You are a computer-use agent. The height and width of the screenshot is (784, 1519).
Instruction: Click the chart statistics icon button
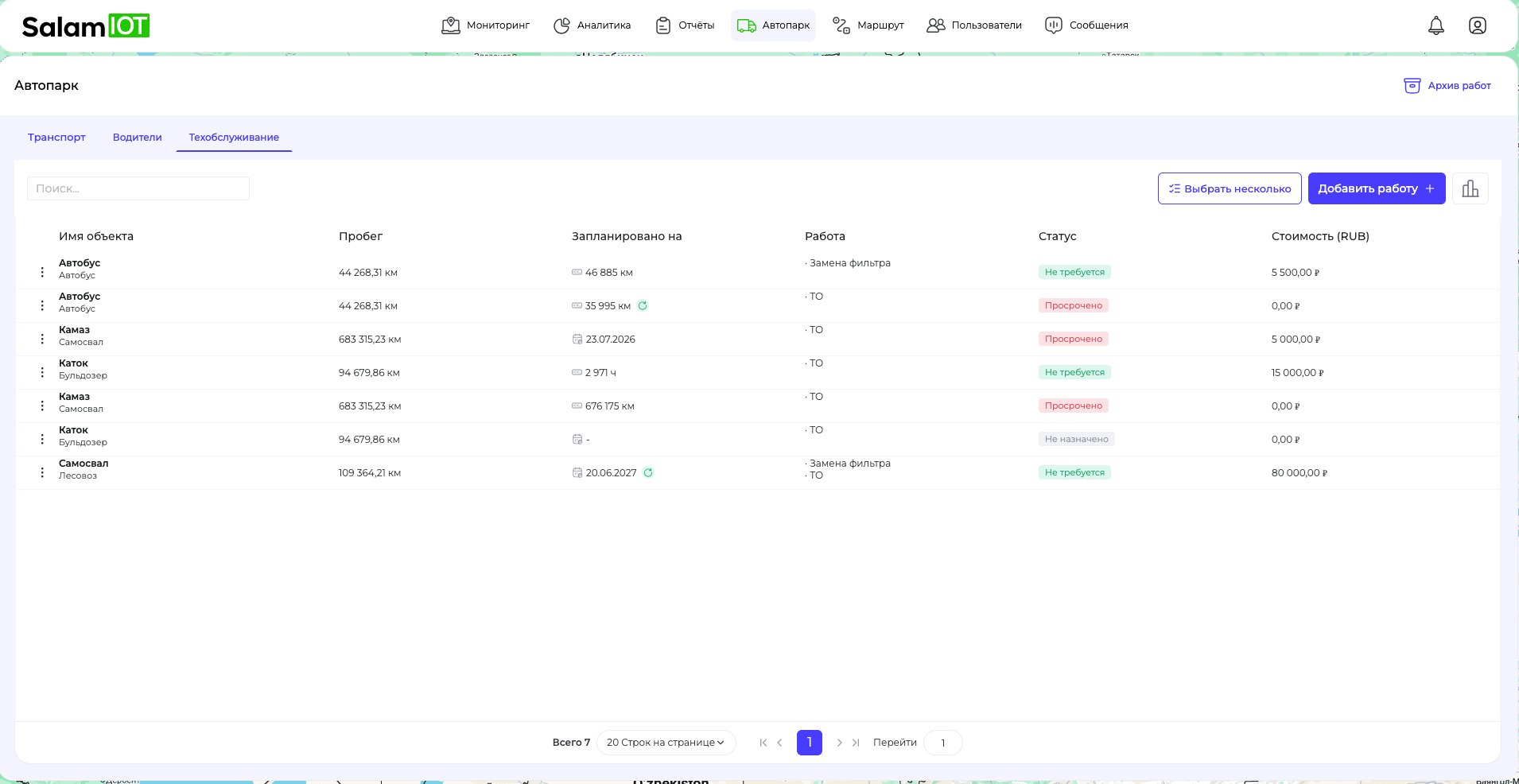pyautogui.click(x=1470, y=188)
